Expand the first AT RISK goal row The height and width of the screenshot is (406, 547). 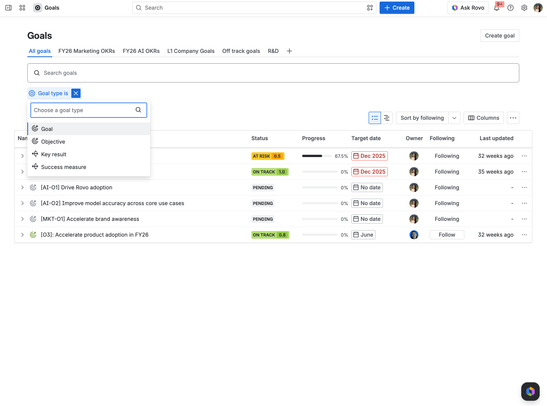tap(22, 156)
